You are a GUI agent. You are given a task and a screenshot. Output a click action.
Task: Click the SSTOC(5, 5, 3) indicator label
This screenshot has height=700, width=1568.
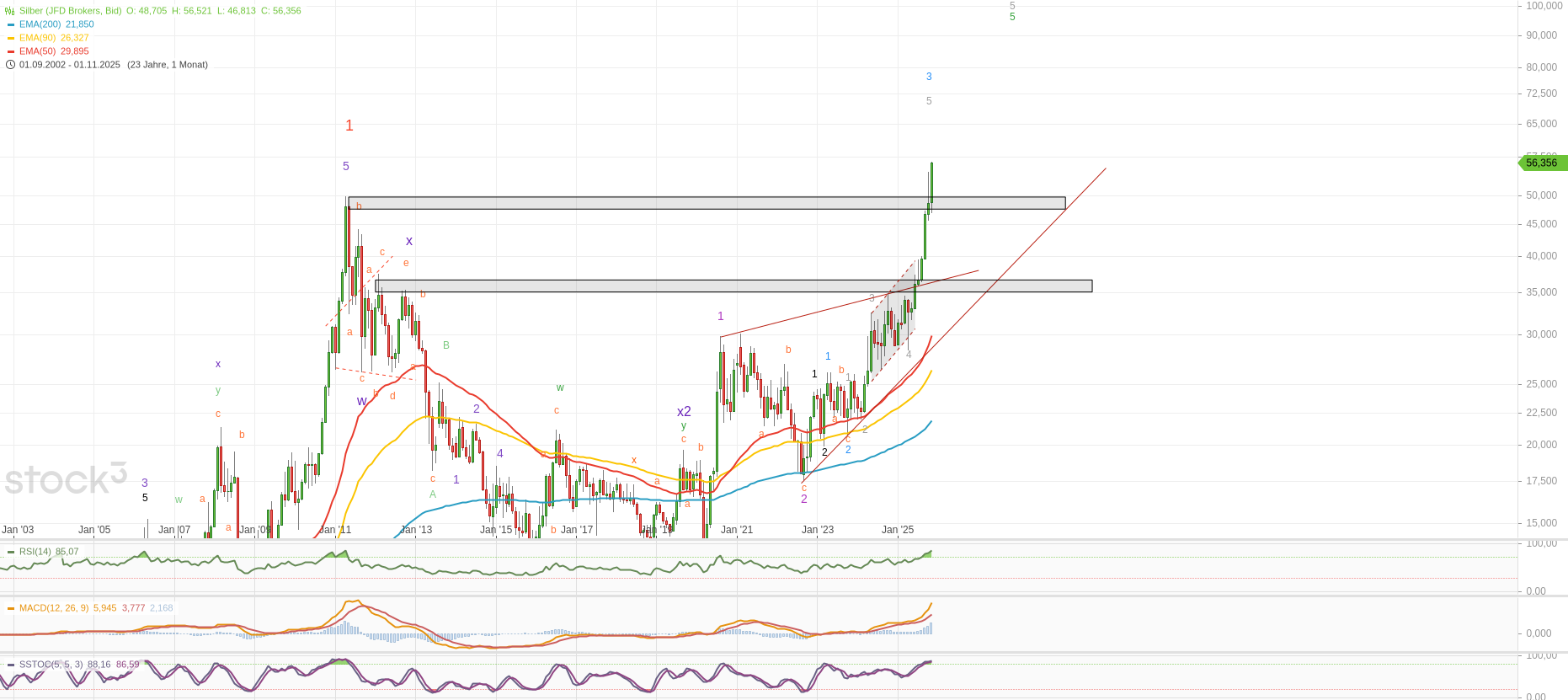click(51, 665)
